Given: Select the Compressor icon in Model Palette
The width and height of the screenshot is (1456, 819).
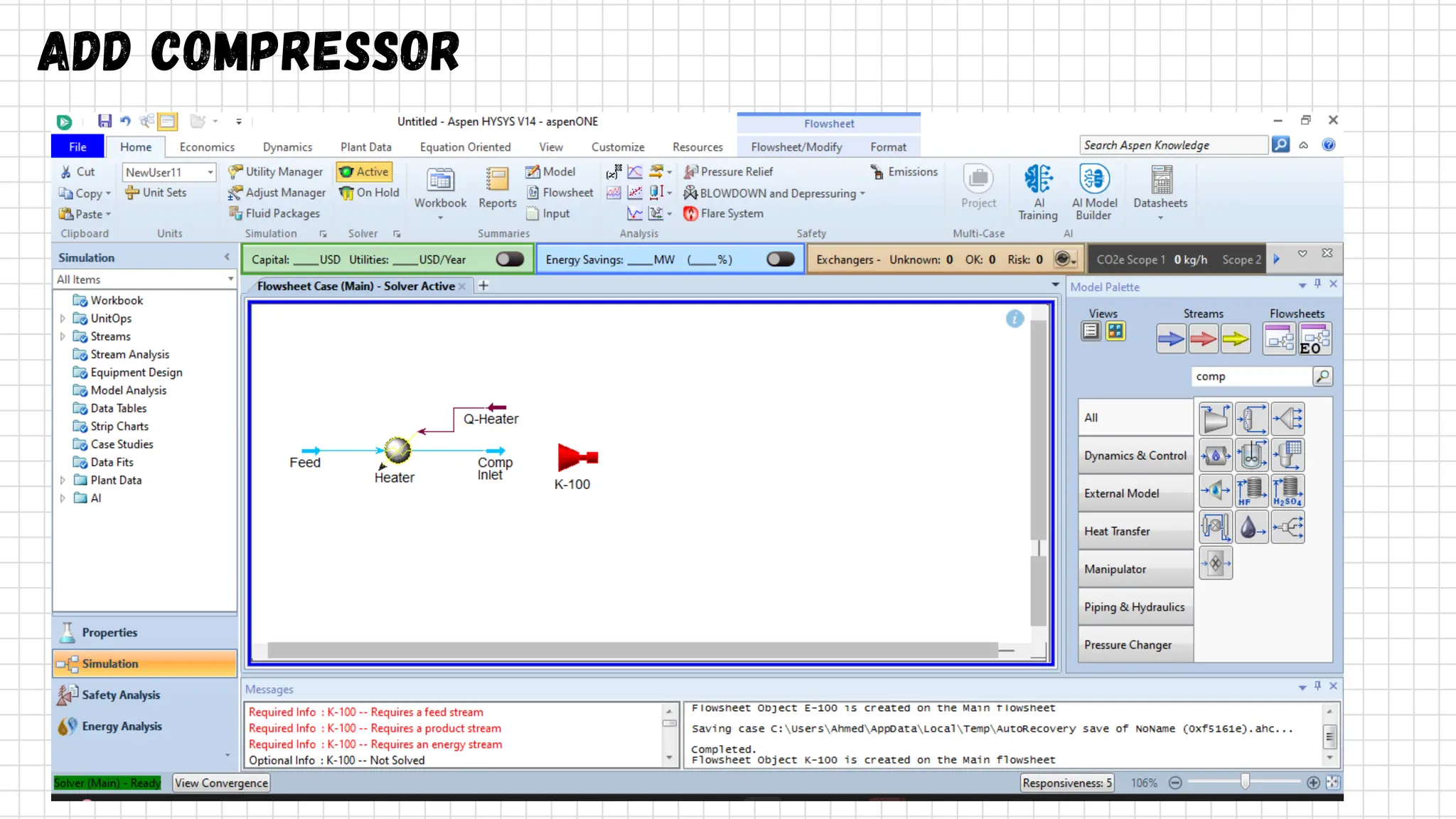Looking at the screenshot, I should 1216,419.
